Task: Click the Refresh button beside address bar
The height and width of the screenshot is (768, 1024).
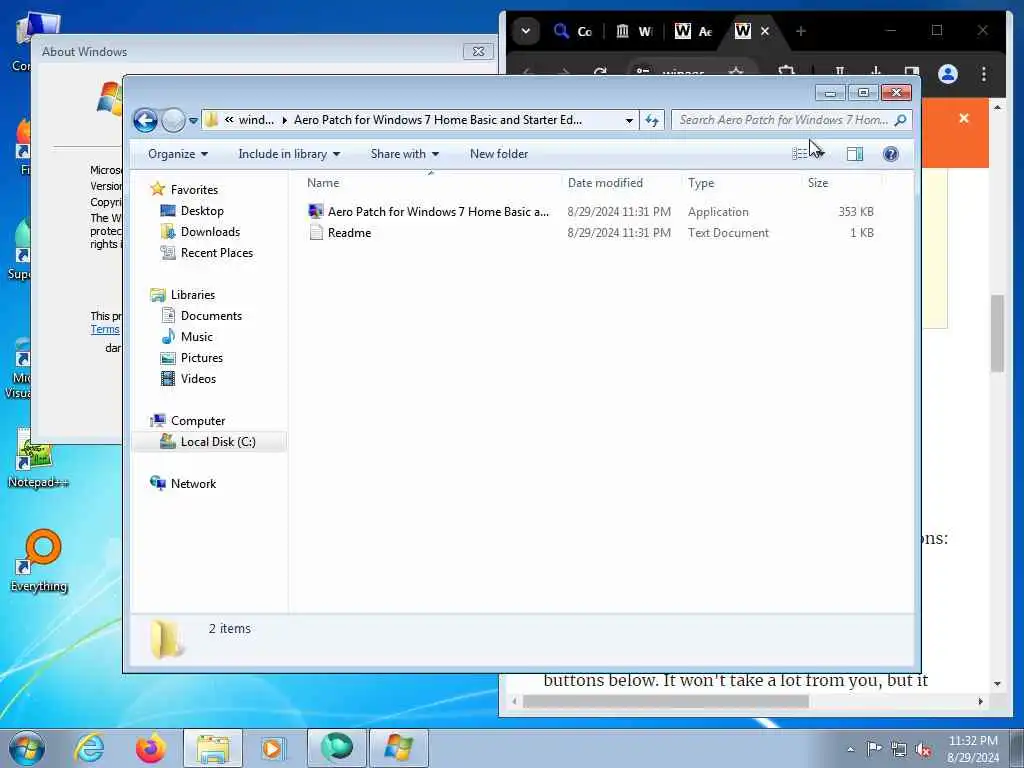Action: [652, 120]
